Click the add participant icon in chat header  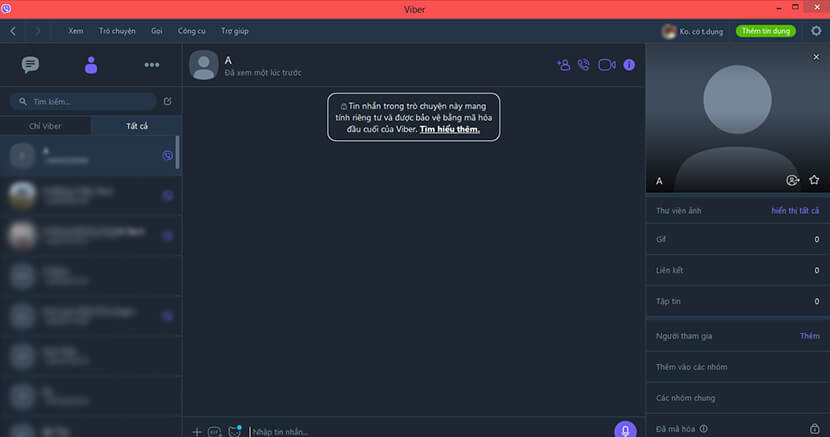tap(563, 65)
